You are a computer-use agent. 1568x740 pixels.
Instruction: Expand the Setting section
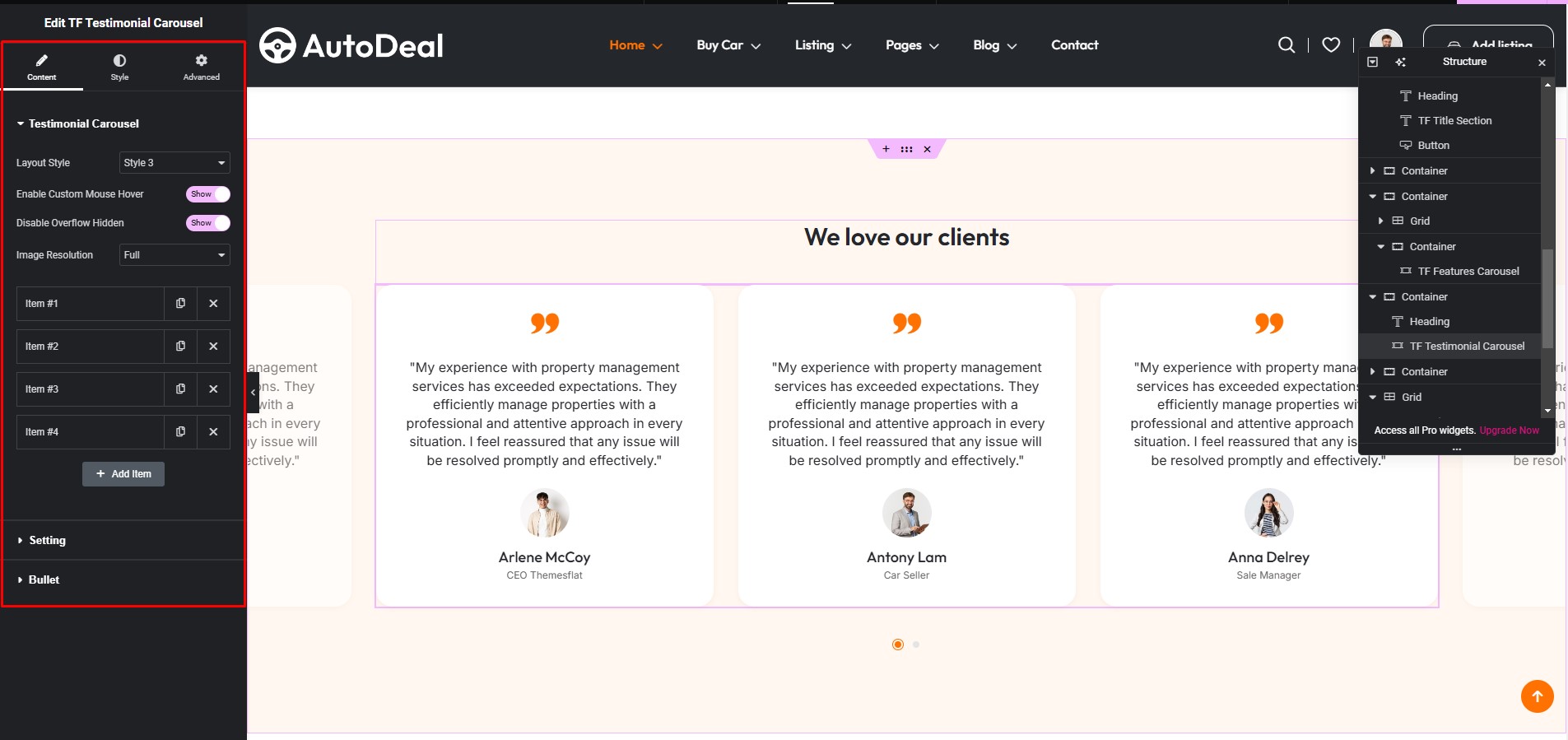coord(123,541)
